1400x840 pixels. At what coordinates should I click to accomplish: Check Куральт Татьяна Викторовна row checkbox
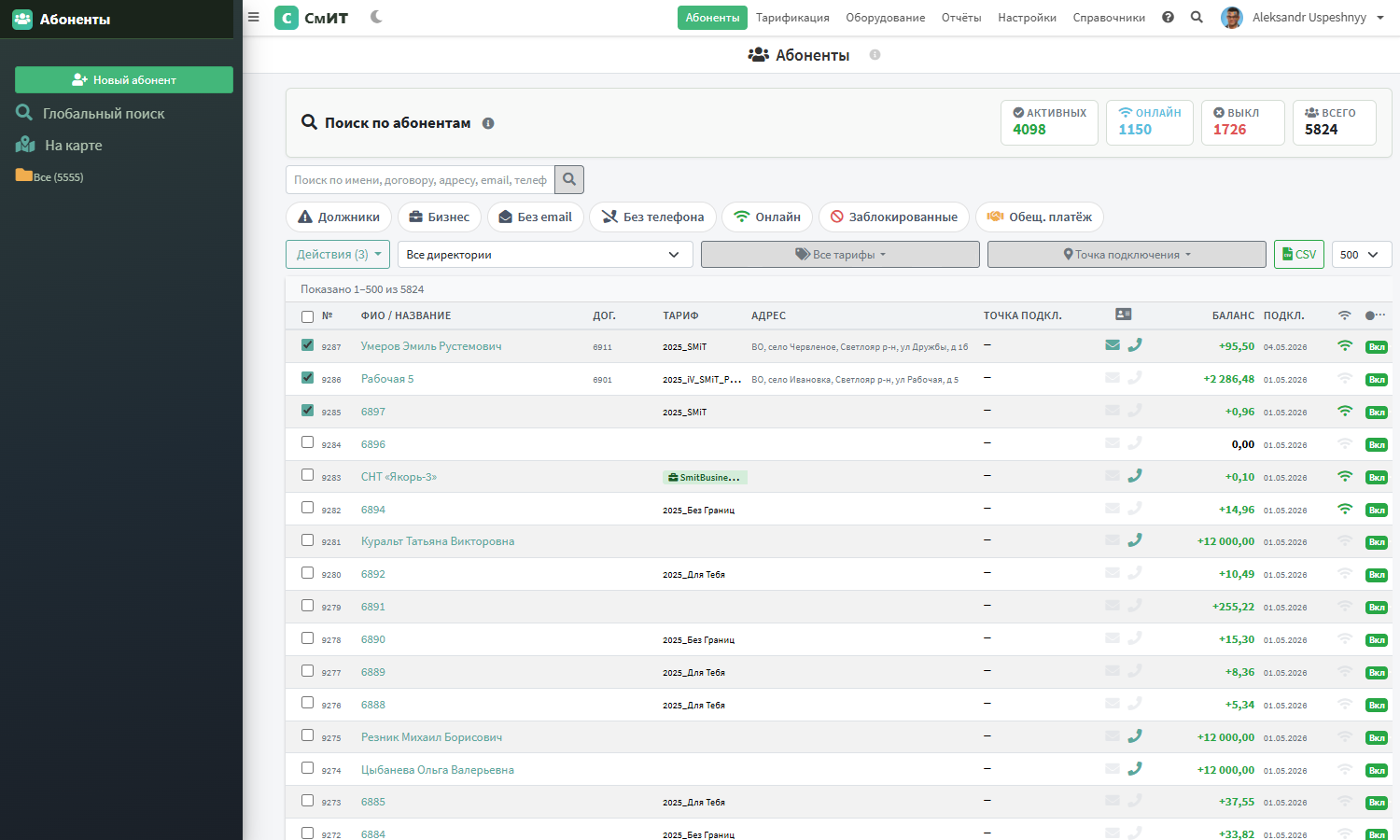coord(307,540)
